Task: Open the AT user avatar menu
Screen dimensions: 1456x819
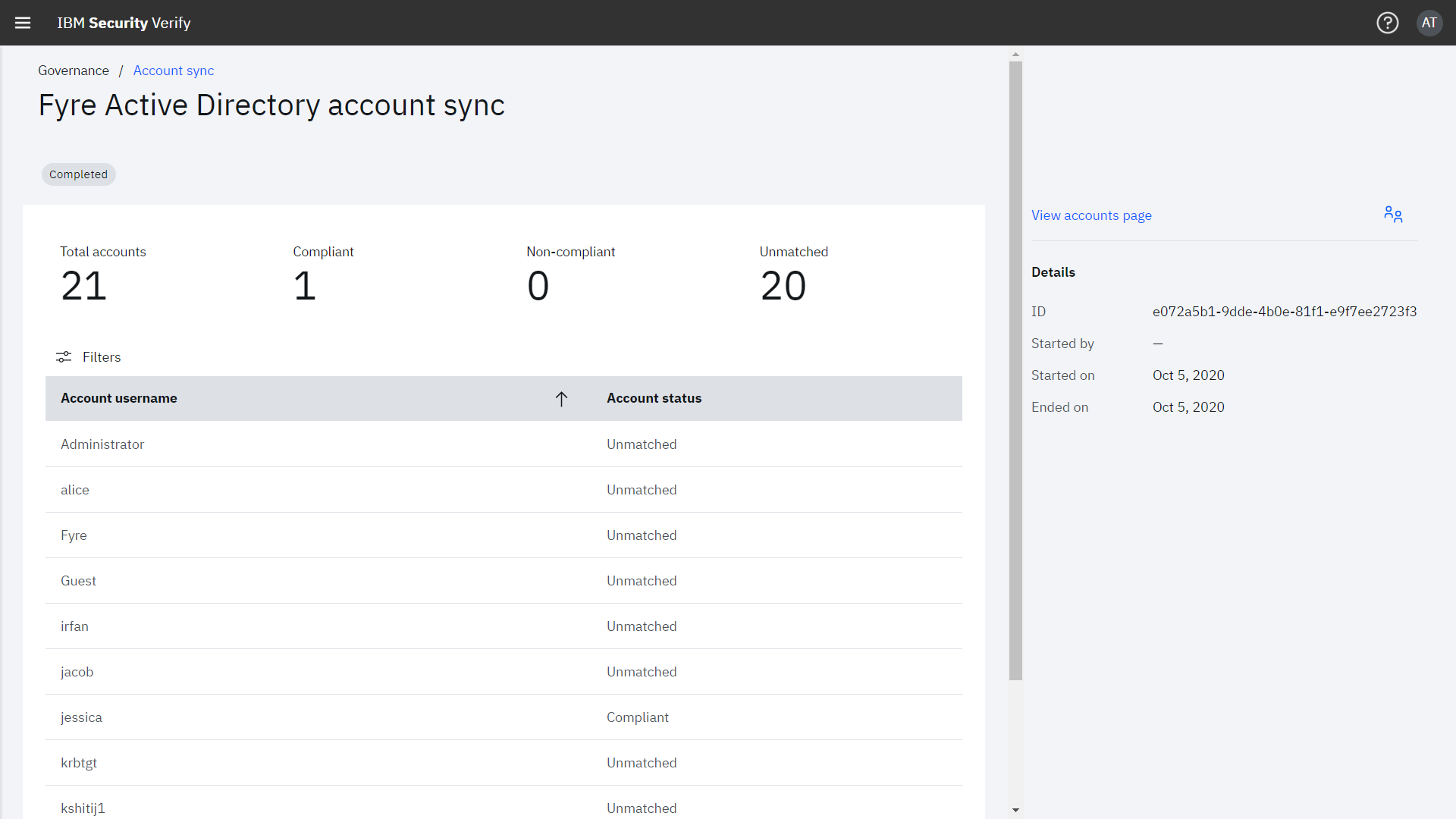Action: (x=1429, y=23)
